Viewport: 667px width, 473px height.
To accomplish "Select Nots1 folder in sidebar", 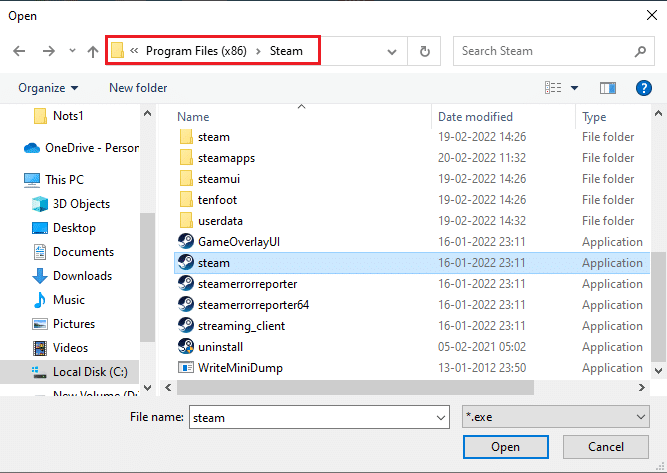I will (x=68, y=116).
